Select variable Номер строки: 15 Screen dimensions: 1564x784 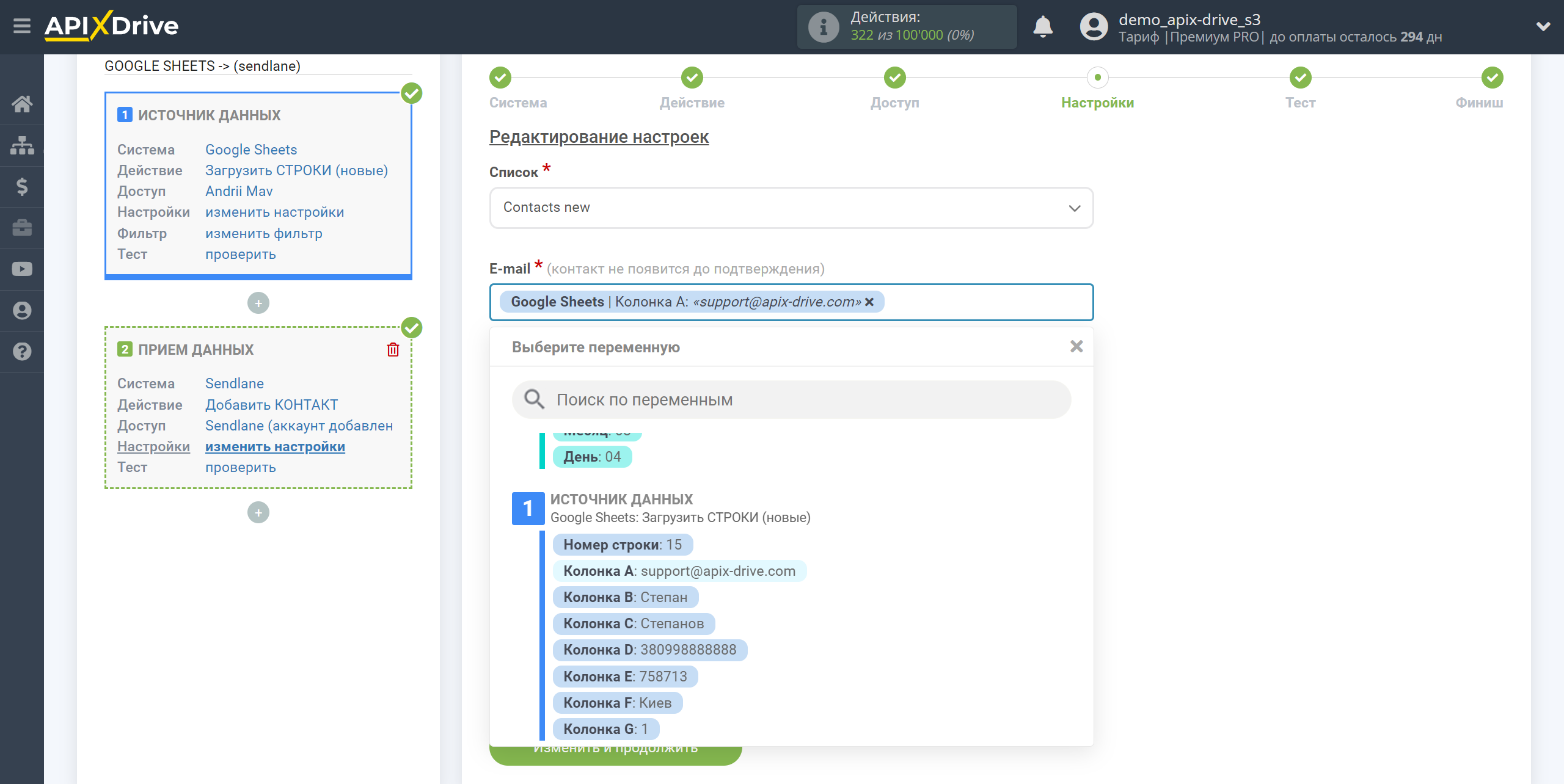tap(622, 545)
